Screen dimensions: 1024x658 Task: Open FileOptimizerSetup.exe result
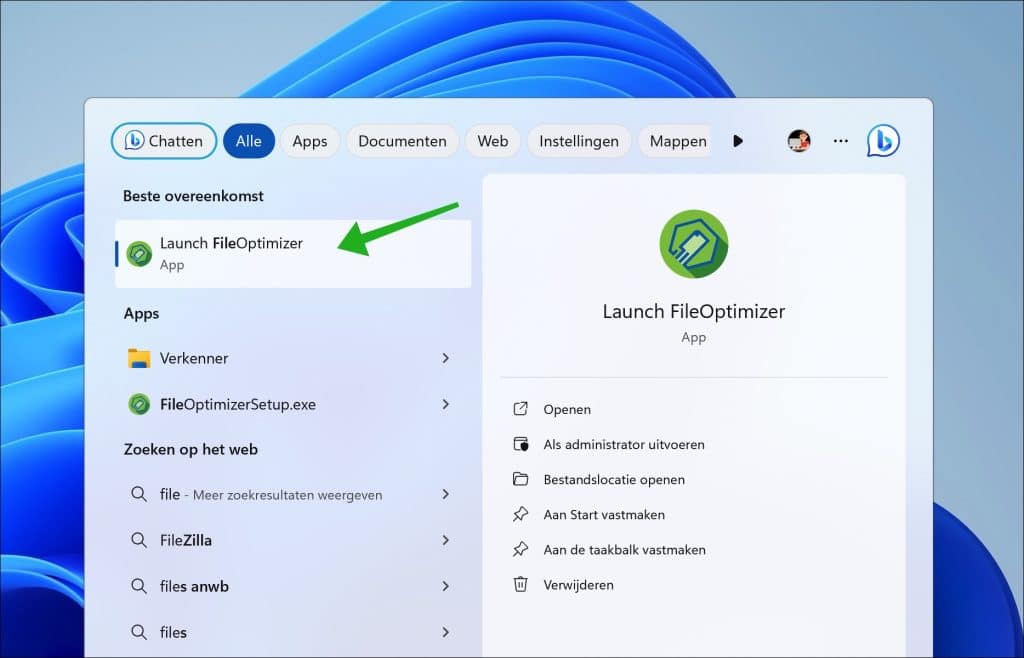293,405
